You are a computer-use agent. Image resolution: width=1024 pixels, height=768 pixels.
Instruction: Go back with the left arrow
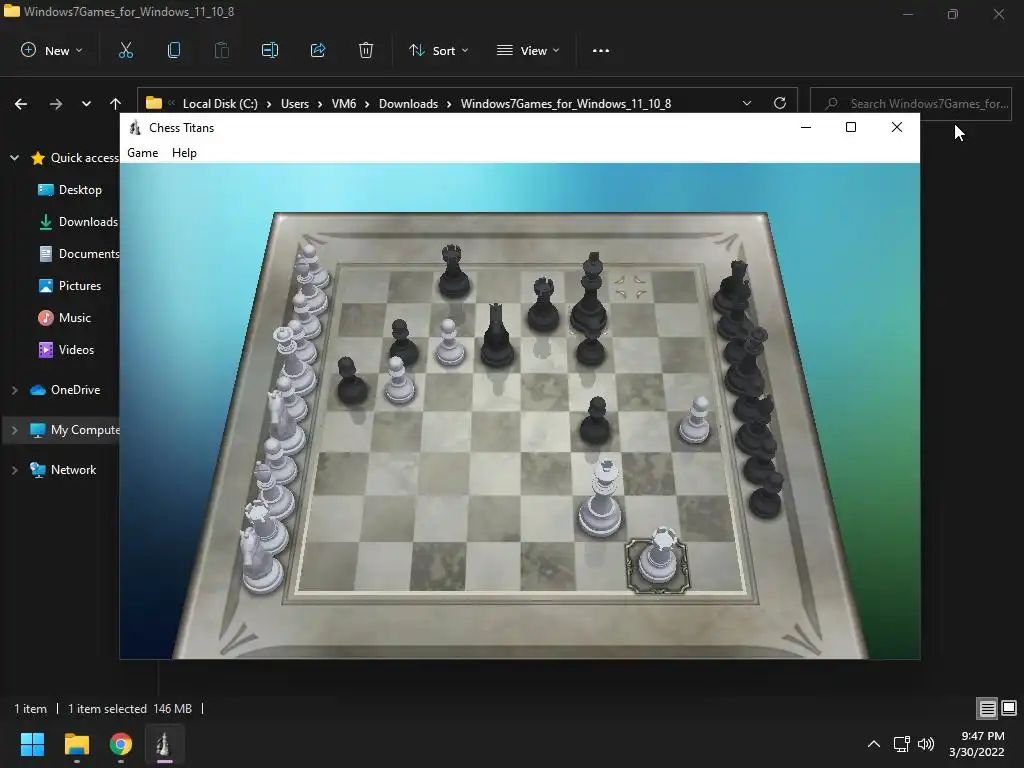[x=21, y=104]
